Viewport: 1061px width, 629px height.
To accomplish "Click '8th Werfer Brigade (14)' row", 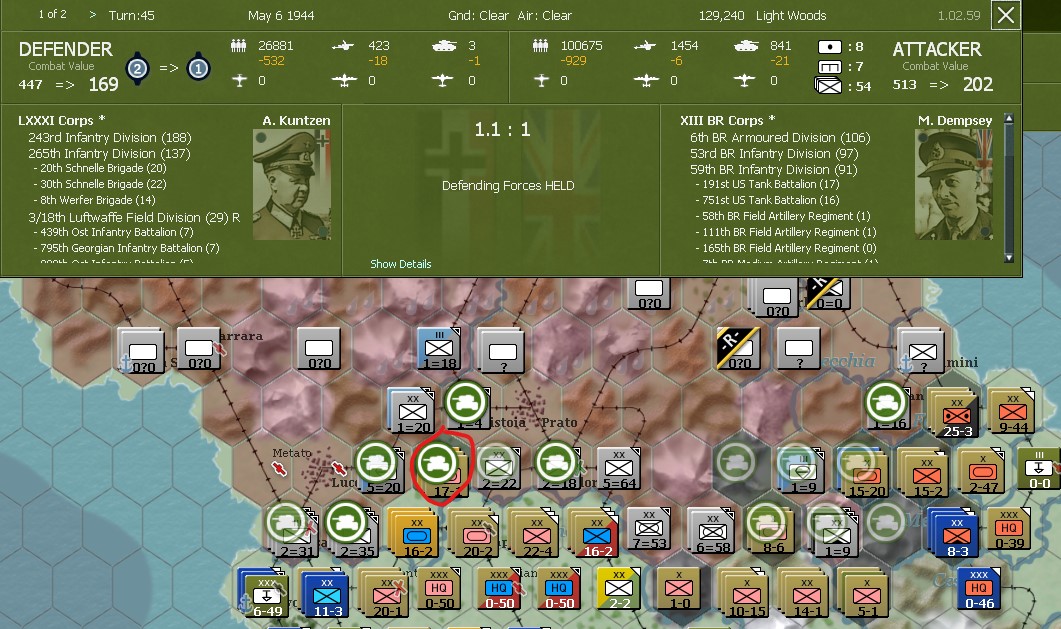I will point(97,200).
